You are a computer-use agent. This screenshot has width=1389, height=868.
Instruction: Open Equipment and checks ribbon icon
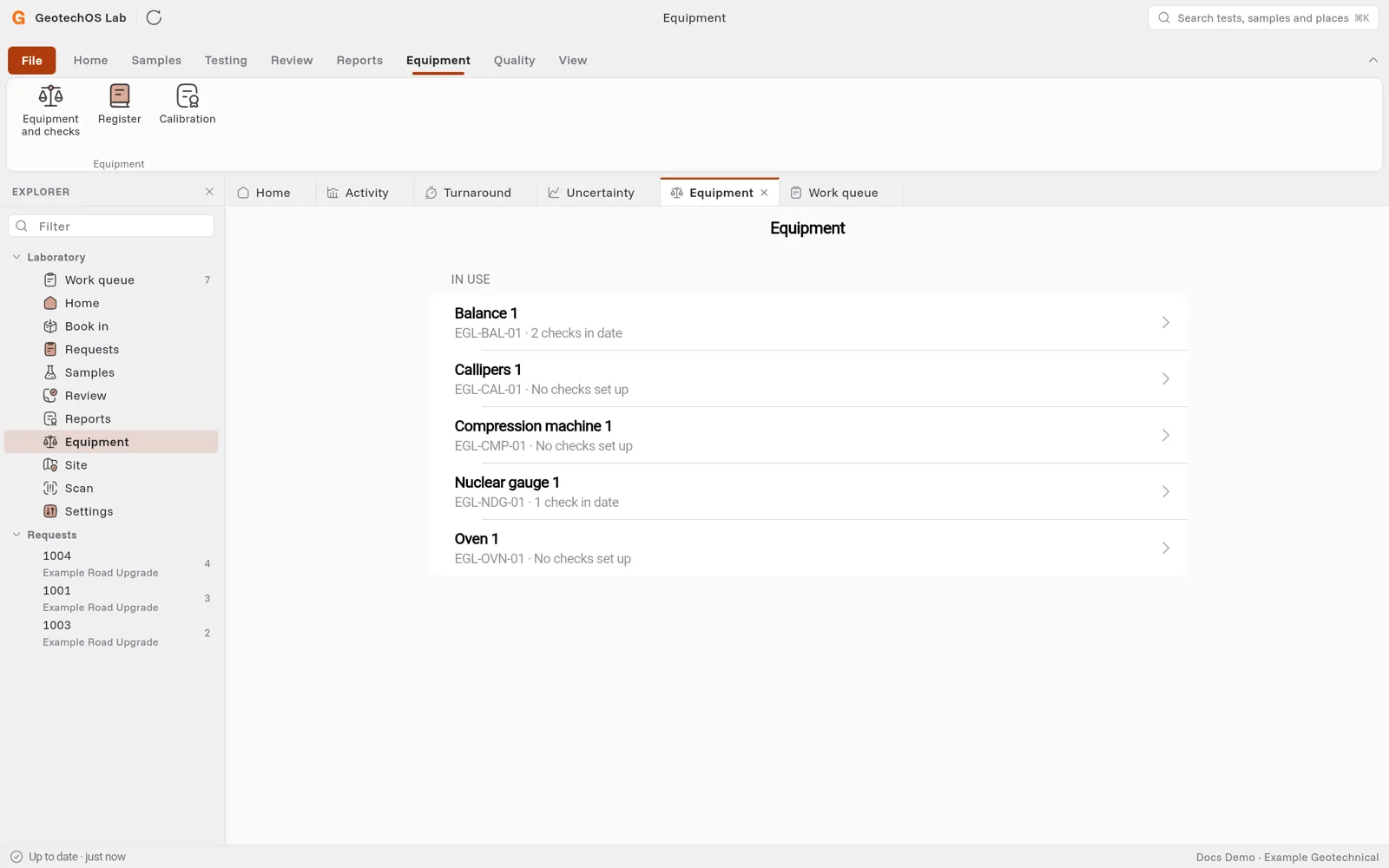click(50, 110)
